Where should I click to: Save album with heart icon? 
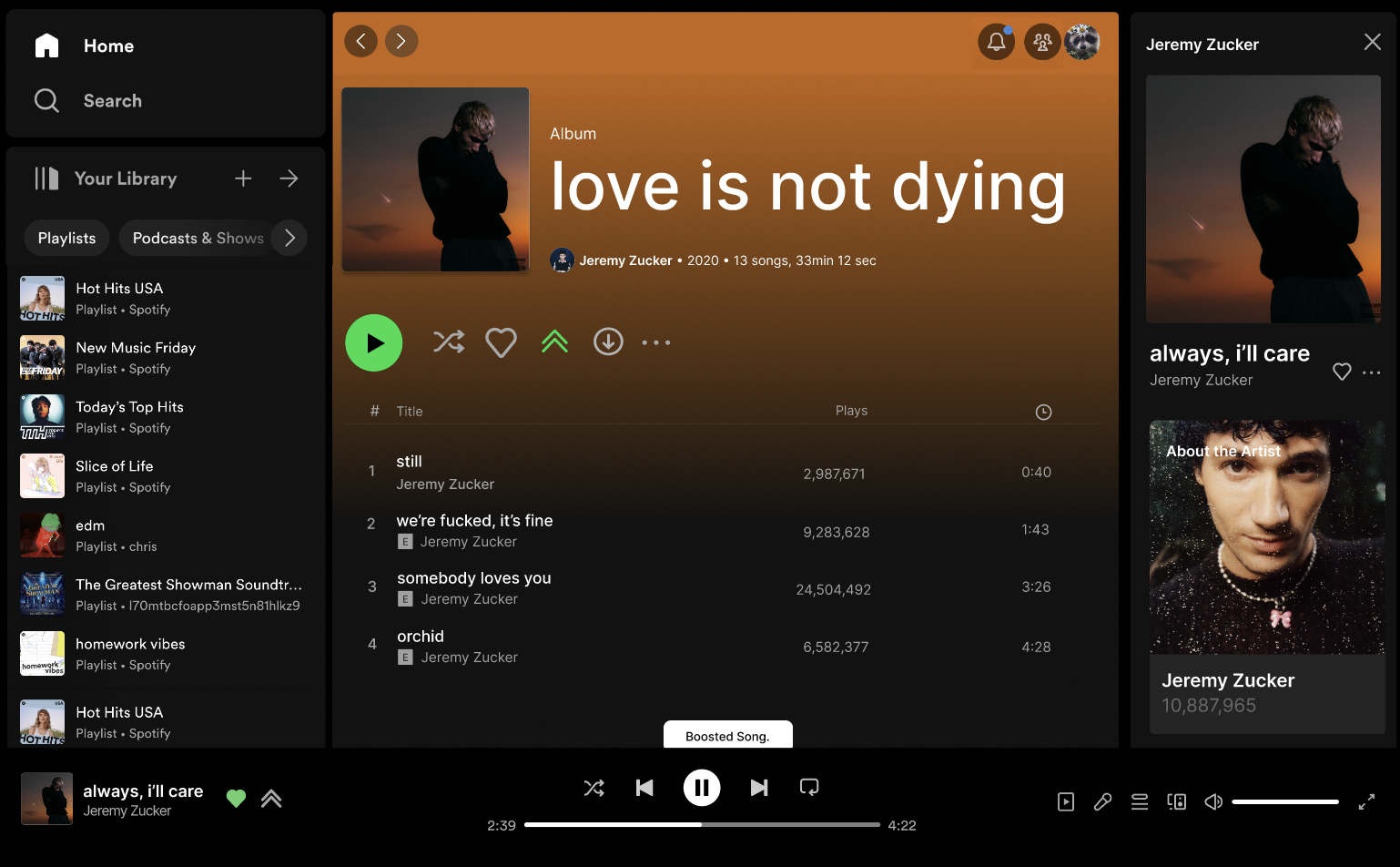click(x=501, y=342)
